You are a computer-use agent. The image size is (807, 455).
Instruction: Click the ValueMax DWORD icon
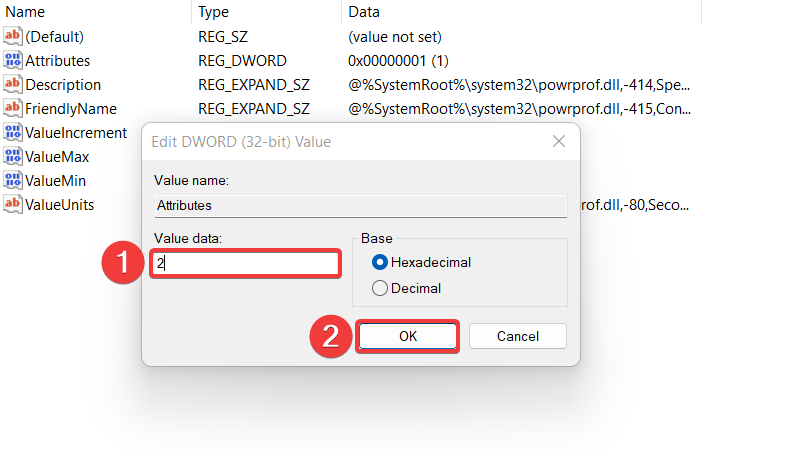coord(13,156)
